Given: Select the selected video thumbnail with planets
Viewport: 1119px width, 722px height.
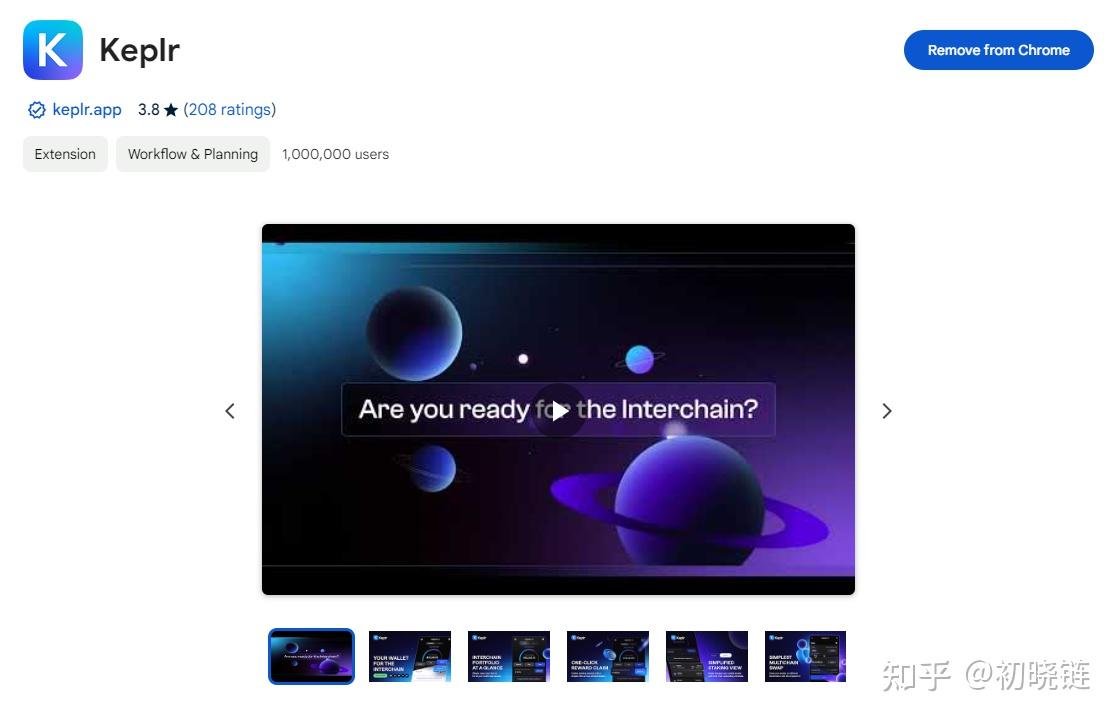Looking at the screenshot, I should pyautogui.click(x=311, y=656).
